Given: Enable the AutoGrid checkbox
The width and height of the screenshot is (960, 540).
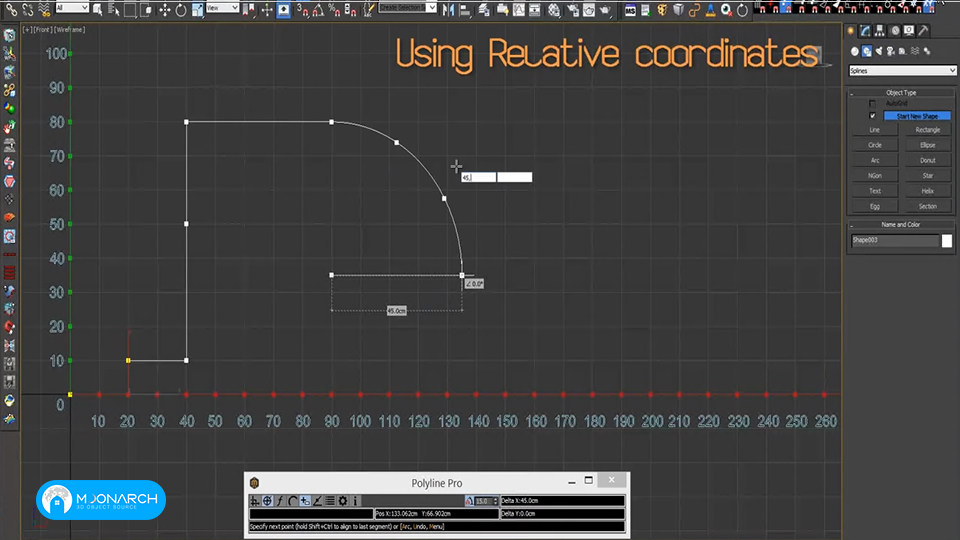Looking at the screenshot, I should [872, 103].
